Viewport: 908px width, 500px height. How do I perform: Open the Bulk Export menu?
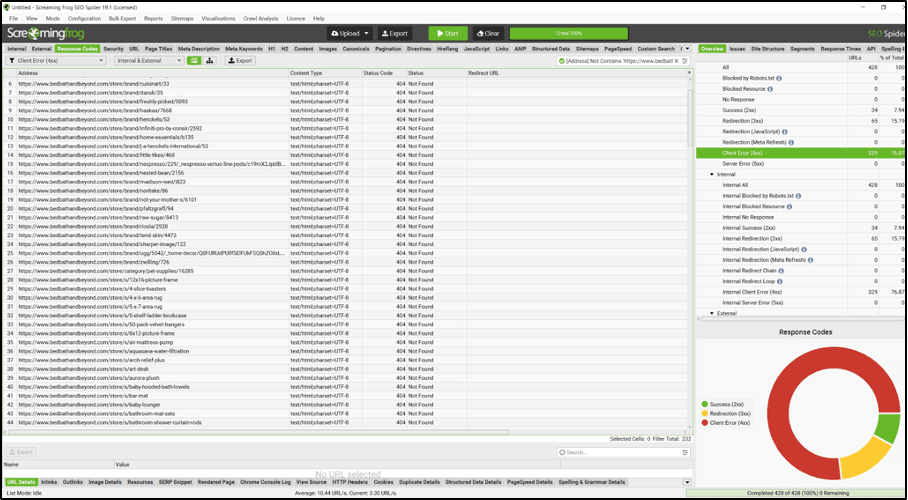pyautogui.click(x=122, y=18)
